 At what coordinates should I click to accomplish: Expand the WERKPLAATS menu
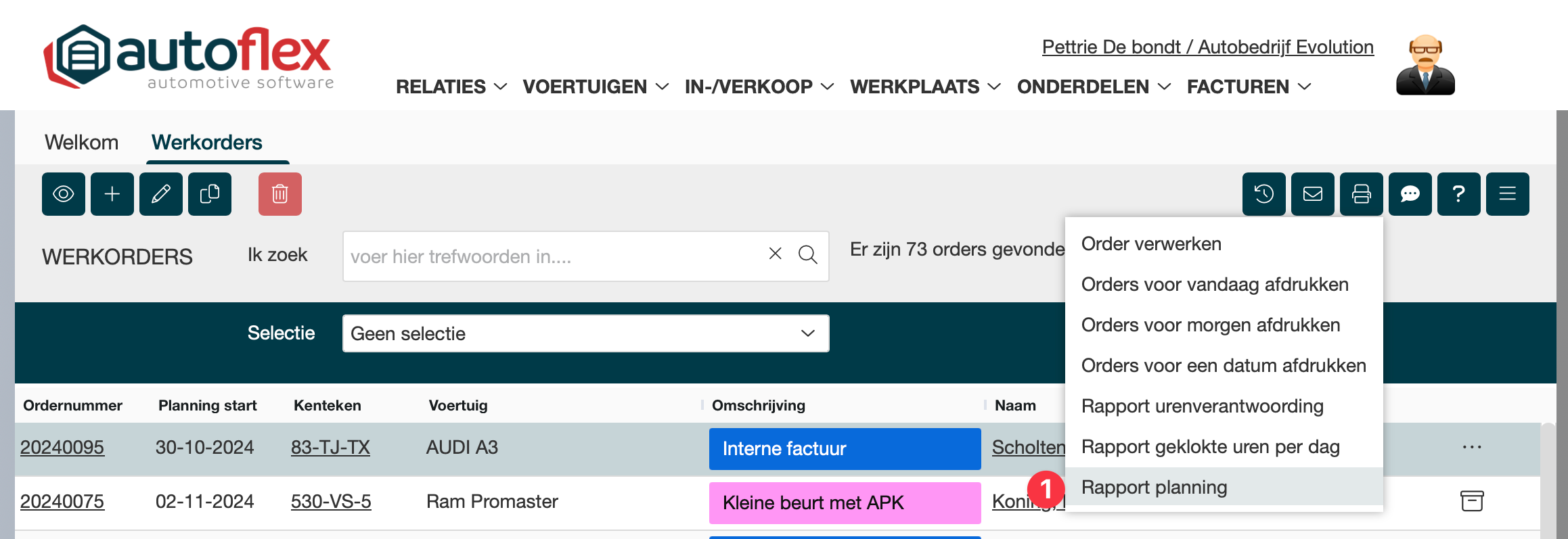(924, 87)
